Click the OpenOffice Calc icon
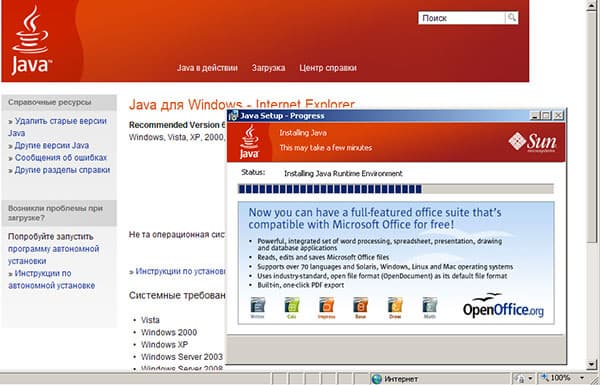 (292, 308)
